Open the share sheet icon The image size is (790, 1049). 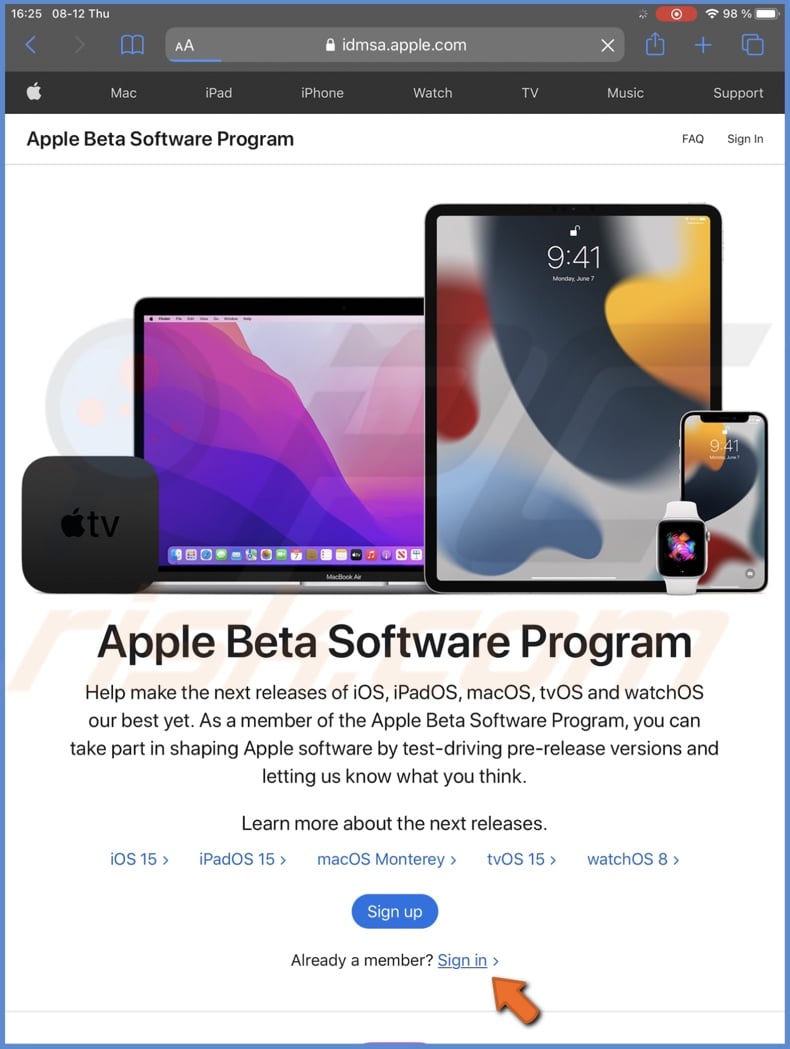(x=655, y=44)
